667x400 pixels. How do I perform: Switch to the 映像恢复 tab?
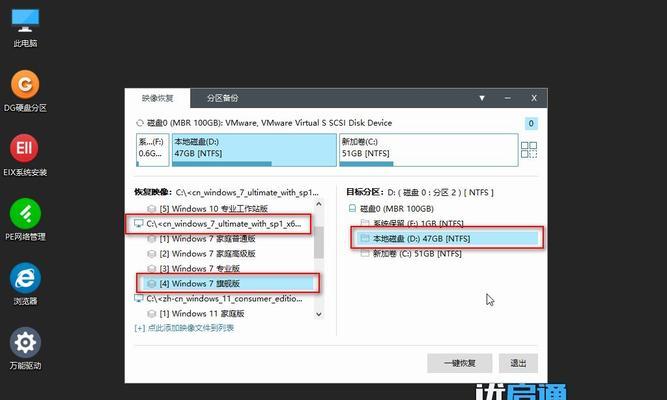point(157,98)
